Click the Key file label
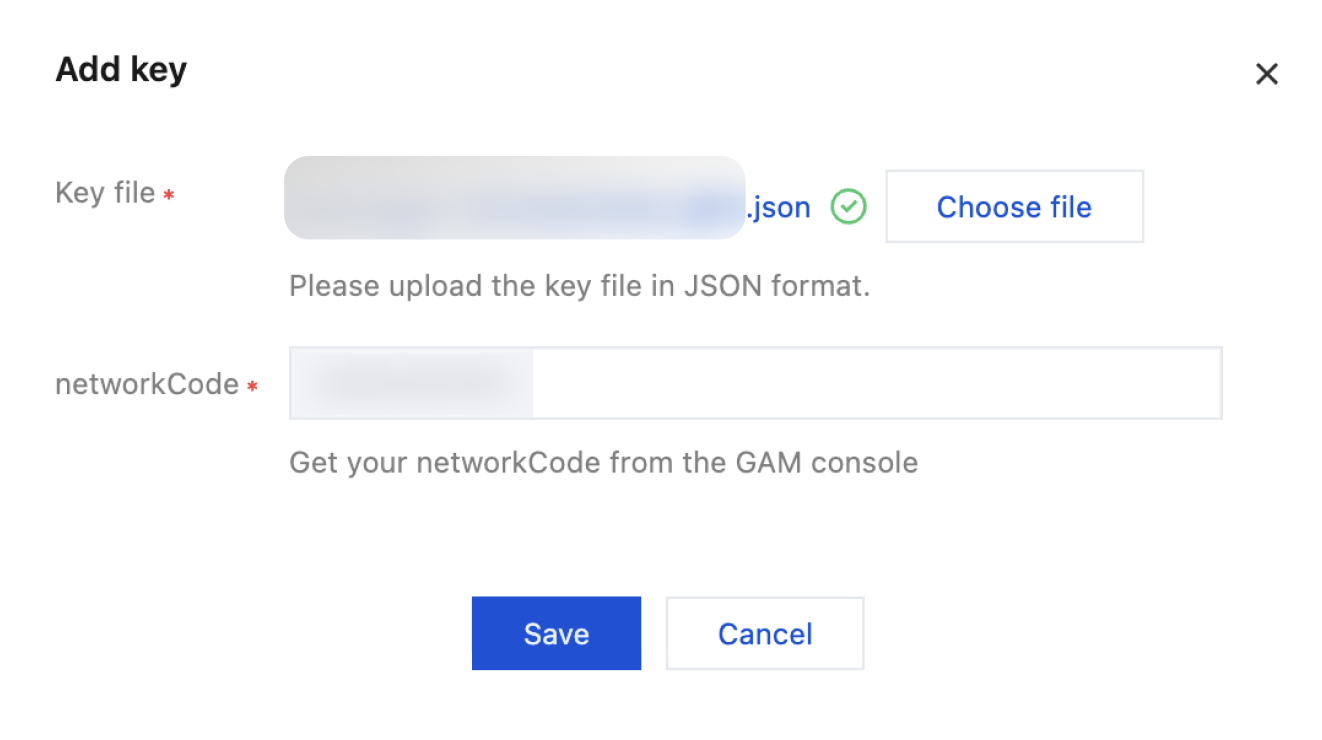 [x=105, y=192]
